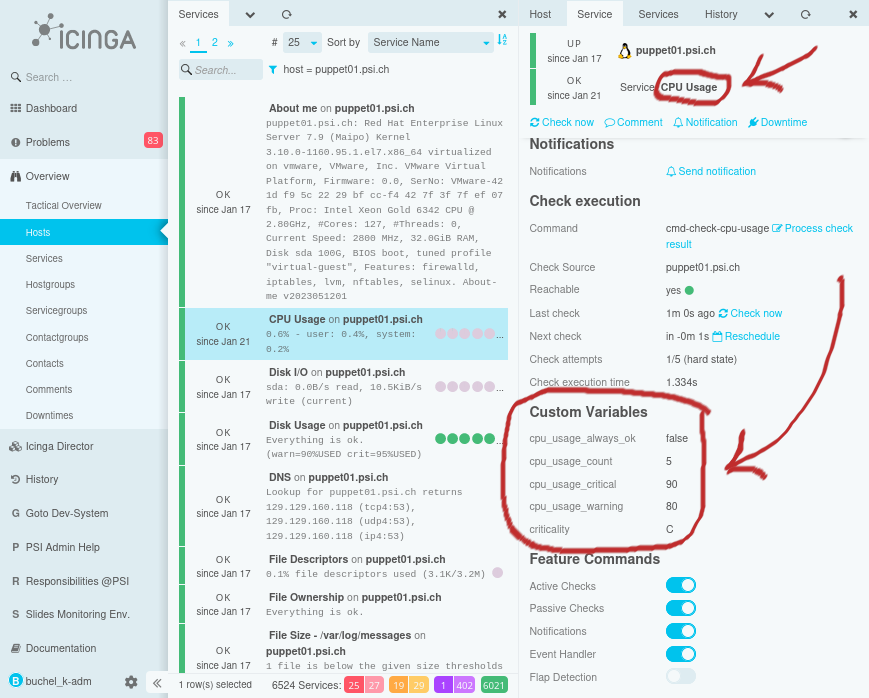Enable Flap Detection switch
Screen dimensions: 869x698
pos(681,676)
